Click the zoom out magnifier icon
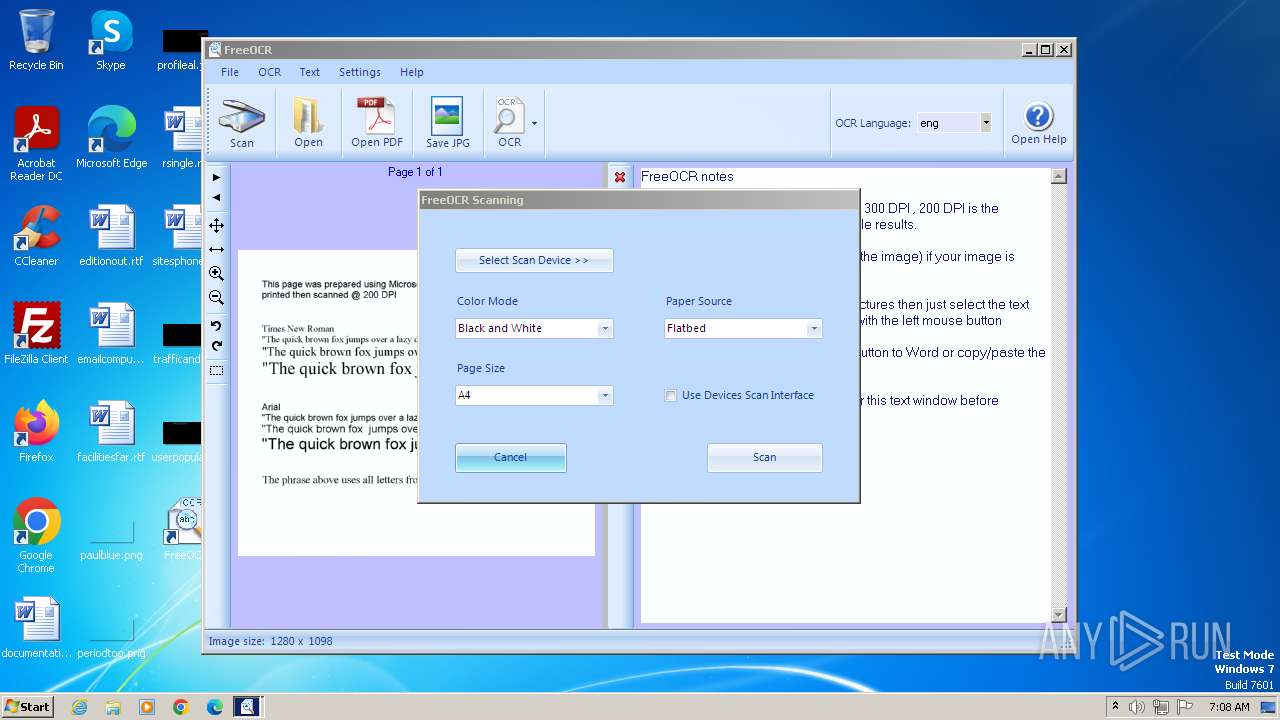Viewport: 1280px width, 720px height. point(216,297)
